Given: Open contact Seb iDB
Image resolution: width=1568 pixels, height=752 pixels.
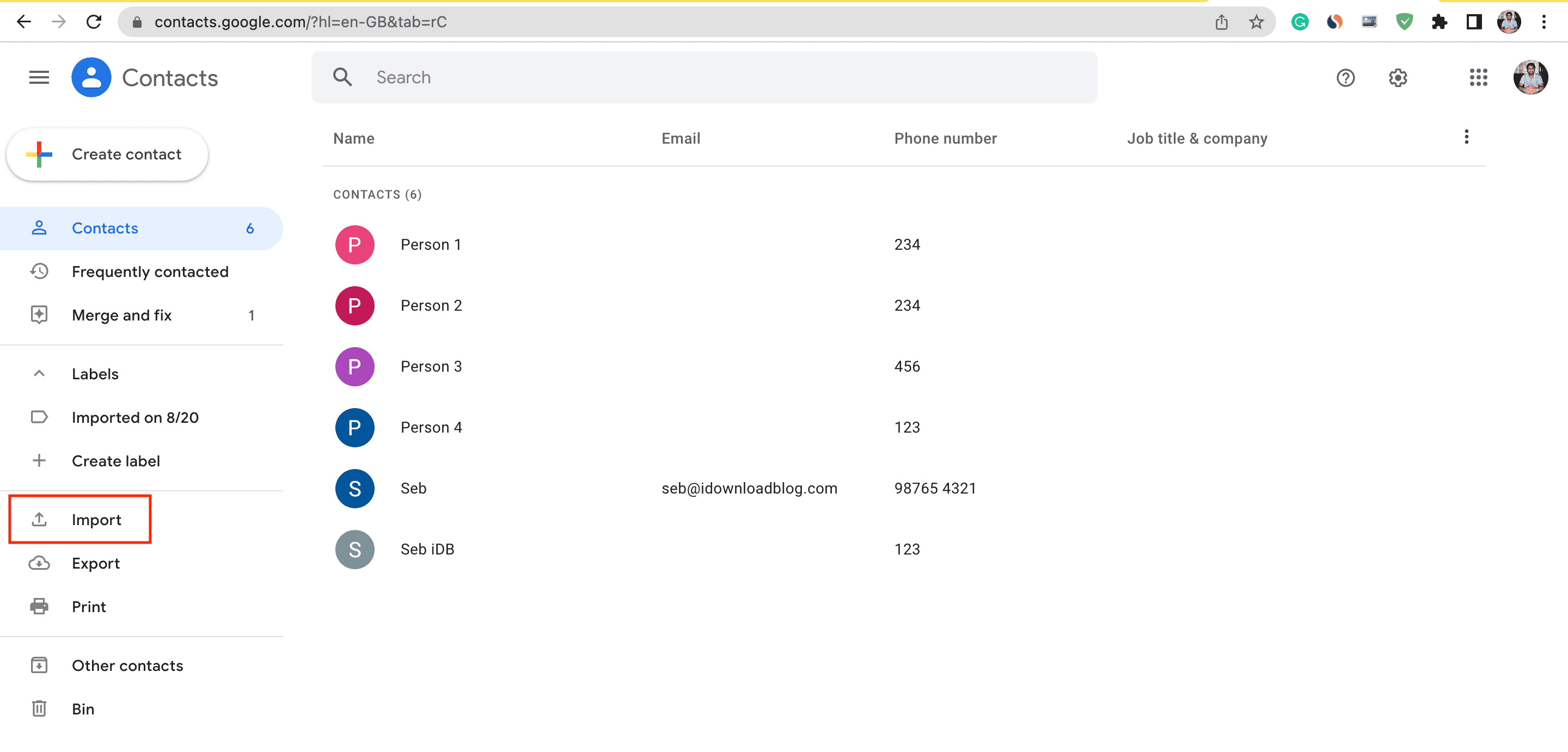Looking at the screenshot, I should point(427,549).
